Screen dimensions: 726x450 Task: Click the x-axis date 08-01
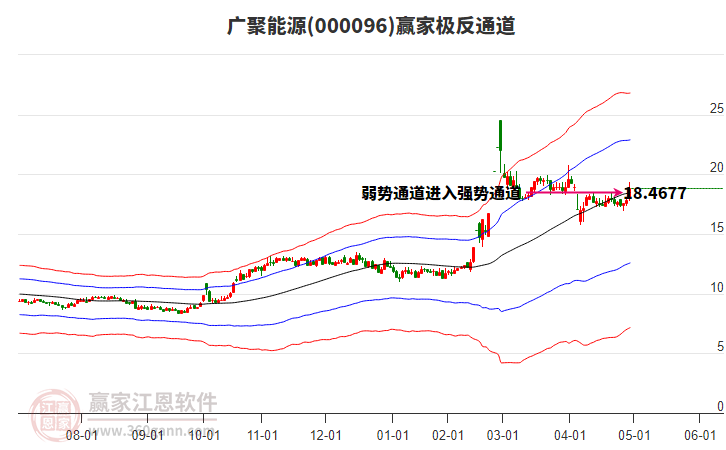coord(81,435)
